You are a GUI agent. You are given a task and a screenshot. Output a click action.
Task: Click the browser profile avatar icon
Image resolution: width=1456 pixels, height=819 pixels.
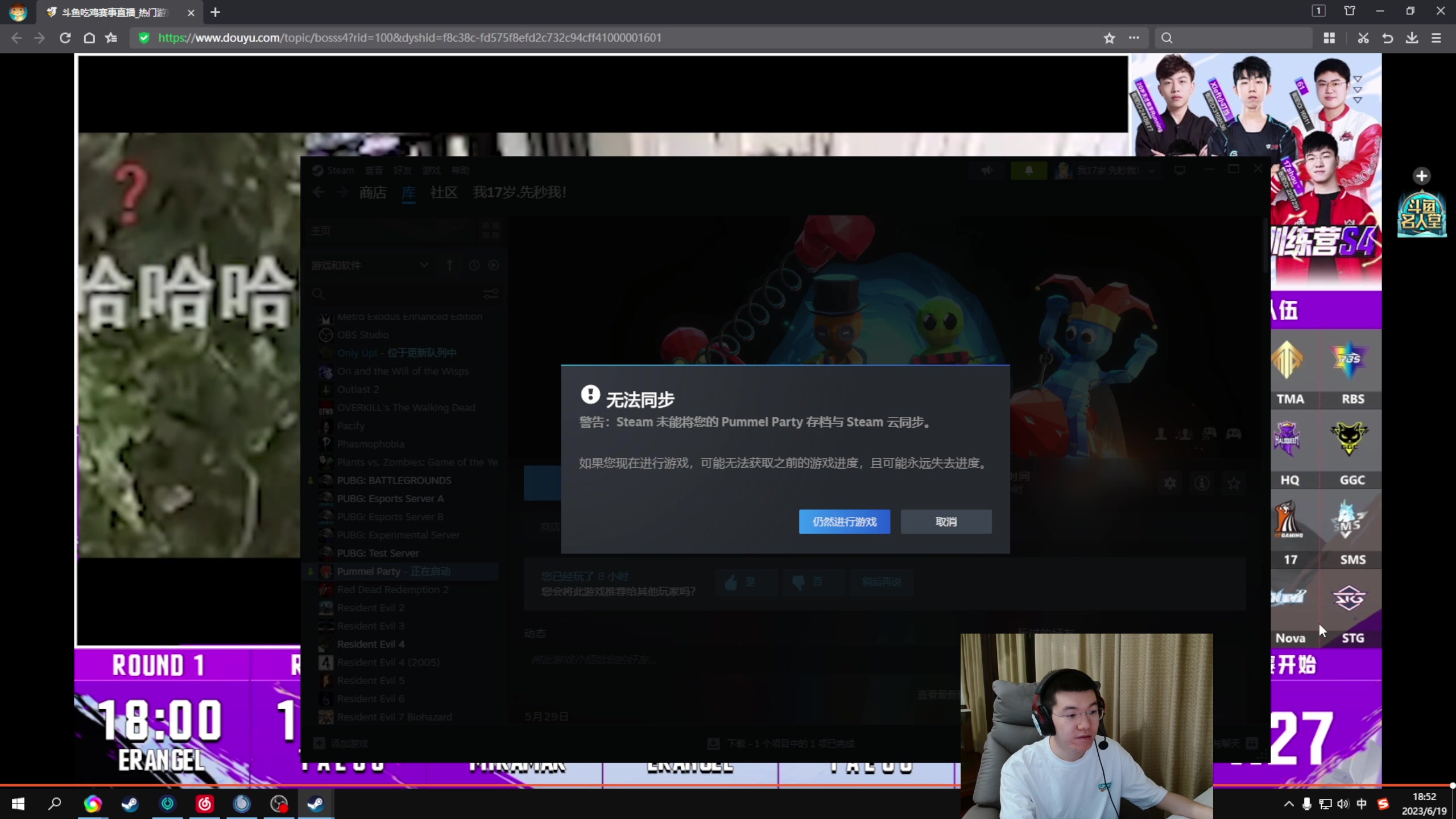tap(18, 12)
